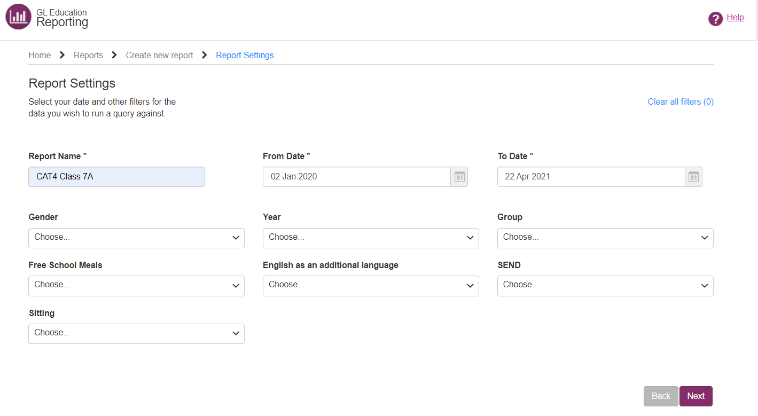Image resolution: width=758 pixels, height=416 pixels.
Task: Open the SEND dropdown
Action: 605,285
